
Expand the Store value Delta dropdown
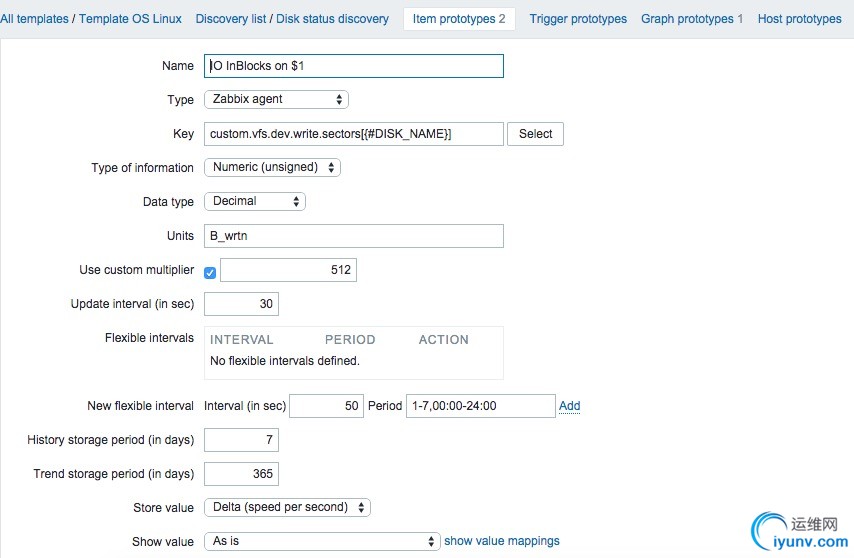(x=287, y=507)
